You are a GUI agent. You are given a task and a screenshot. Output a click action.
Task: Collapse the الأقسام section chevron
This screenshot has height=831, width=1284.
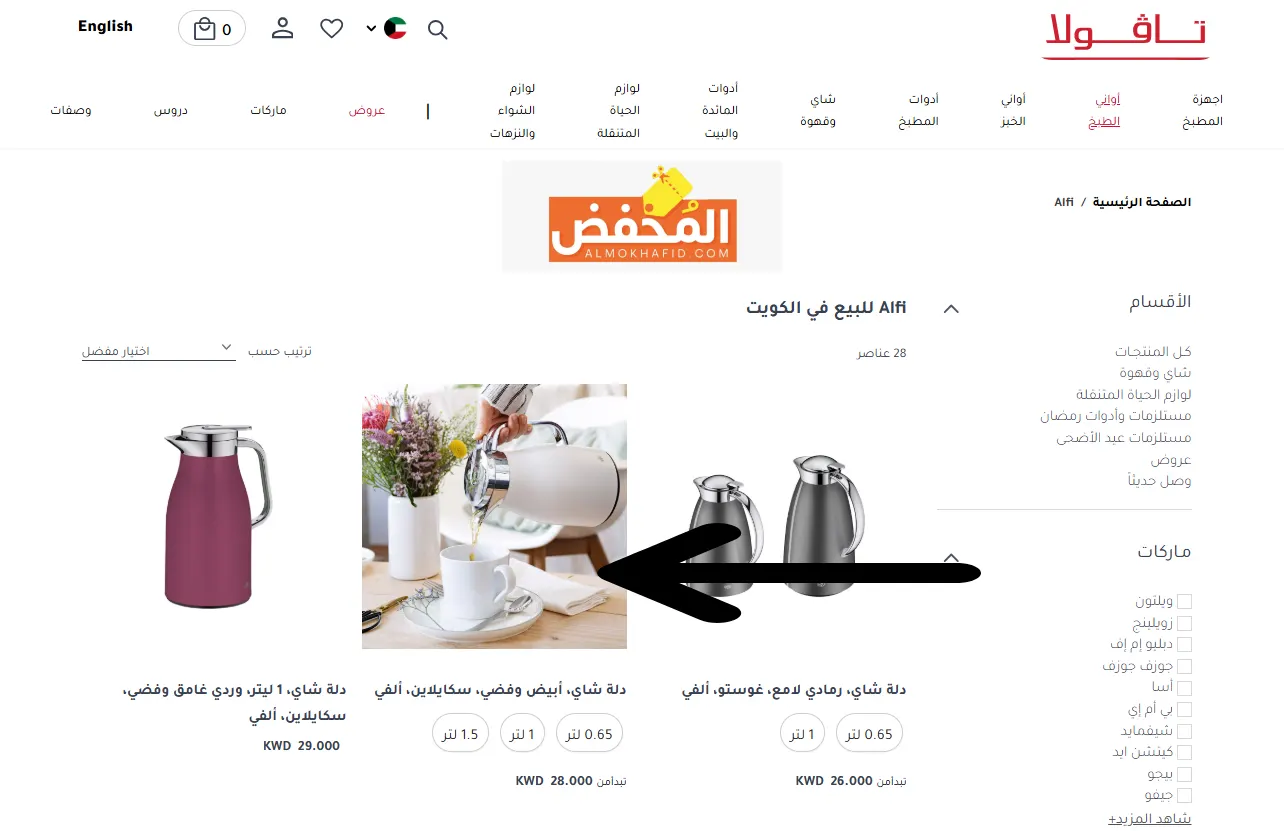[x=951, y=309]
